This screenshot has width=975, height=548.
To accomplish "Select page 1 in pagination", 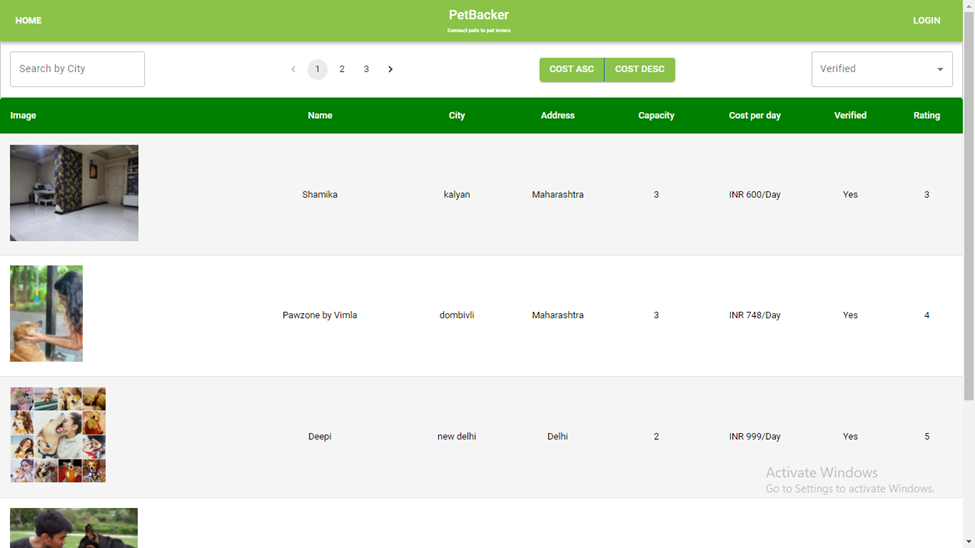I will [317, 69].
